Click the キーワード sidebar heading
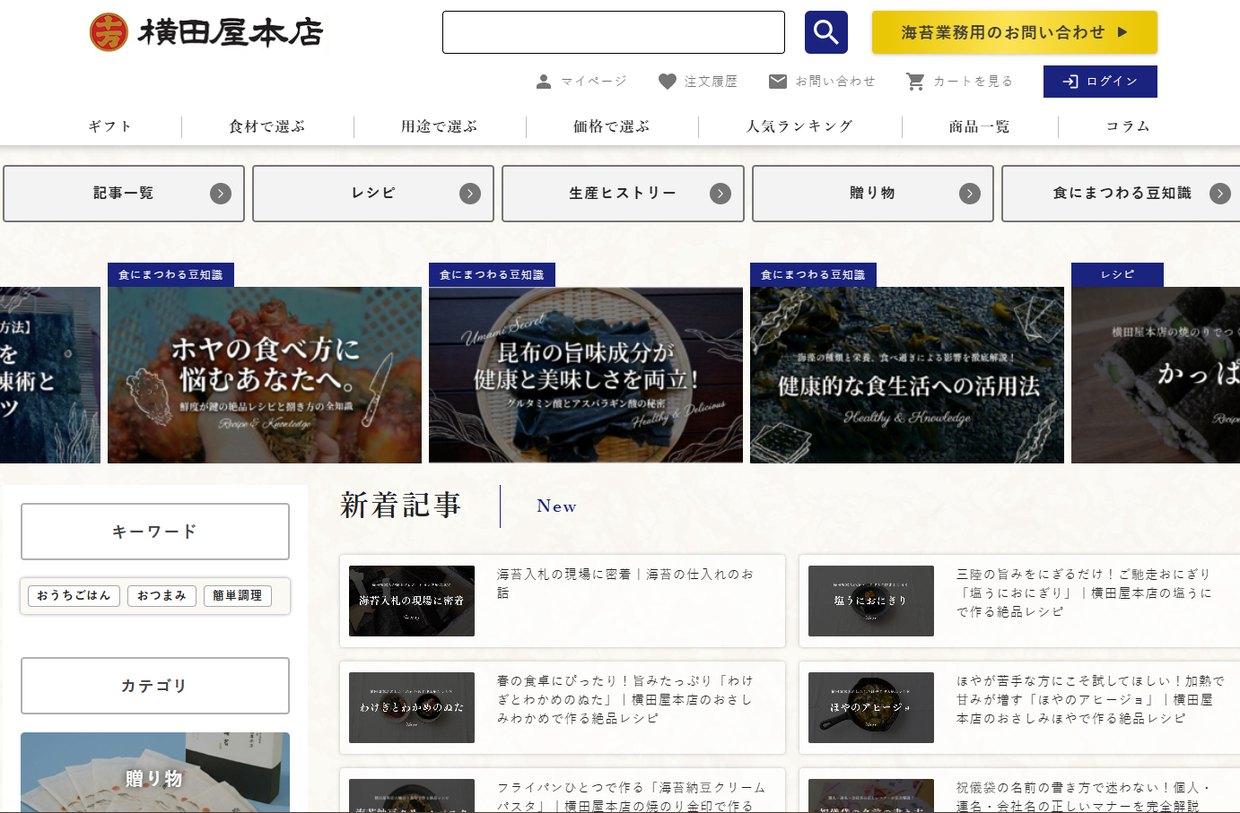 point(155,532)
